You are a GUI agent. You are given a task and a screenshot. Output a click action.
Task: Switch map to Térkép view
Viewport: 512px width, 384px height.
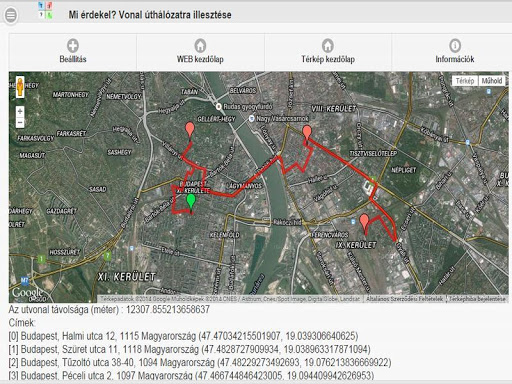tap(465, 81)
